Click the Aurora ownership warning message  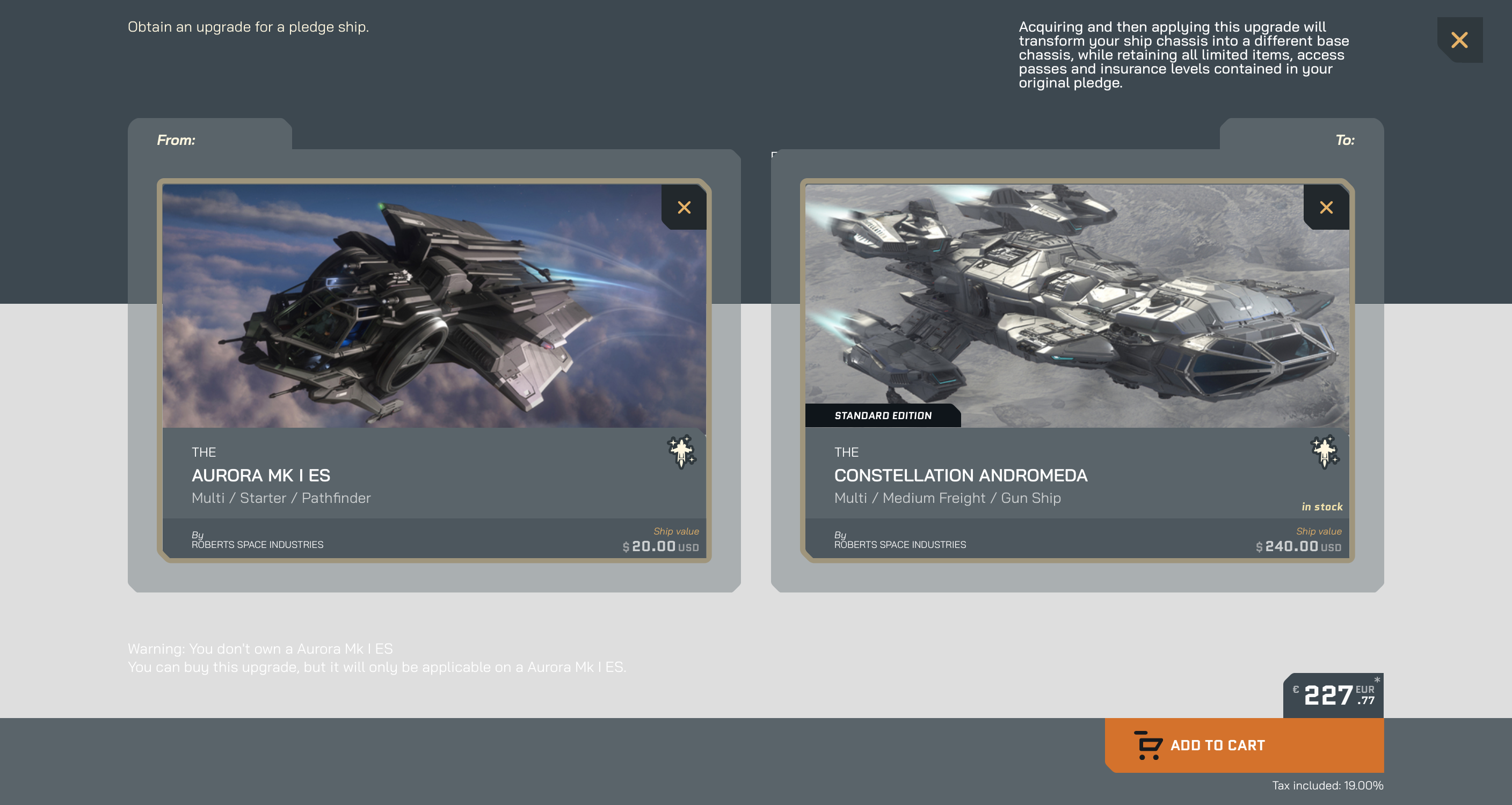coord(377,658)
